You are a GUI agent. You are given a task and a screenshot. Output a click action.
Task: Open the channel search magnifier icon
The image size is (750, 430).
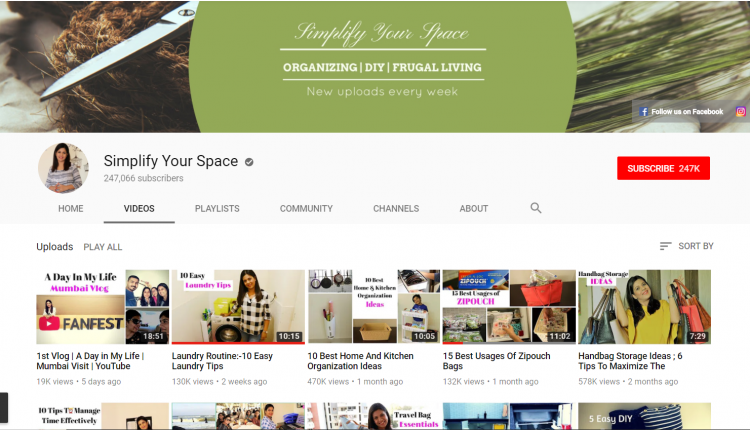coord(536,208)
